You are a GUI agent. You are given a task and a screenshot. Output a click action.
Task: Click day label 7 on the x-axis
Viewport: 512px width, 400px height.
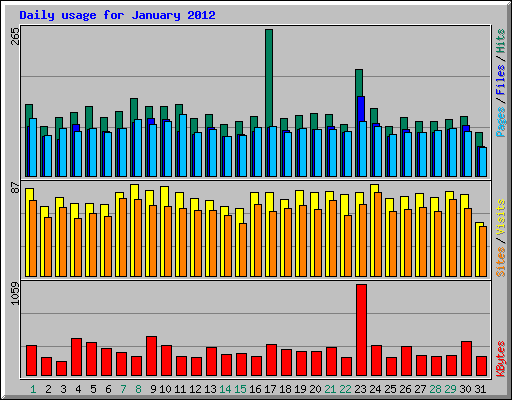click(123, 389)
